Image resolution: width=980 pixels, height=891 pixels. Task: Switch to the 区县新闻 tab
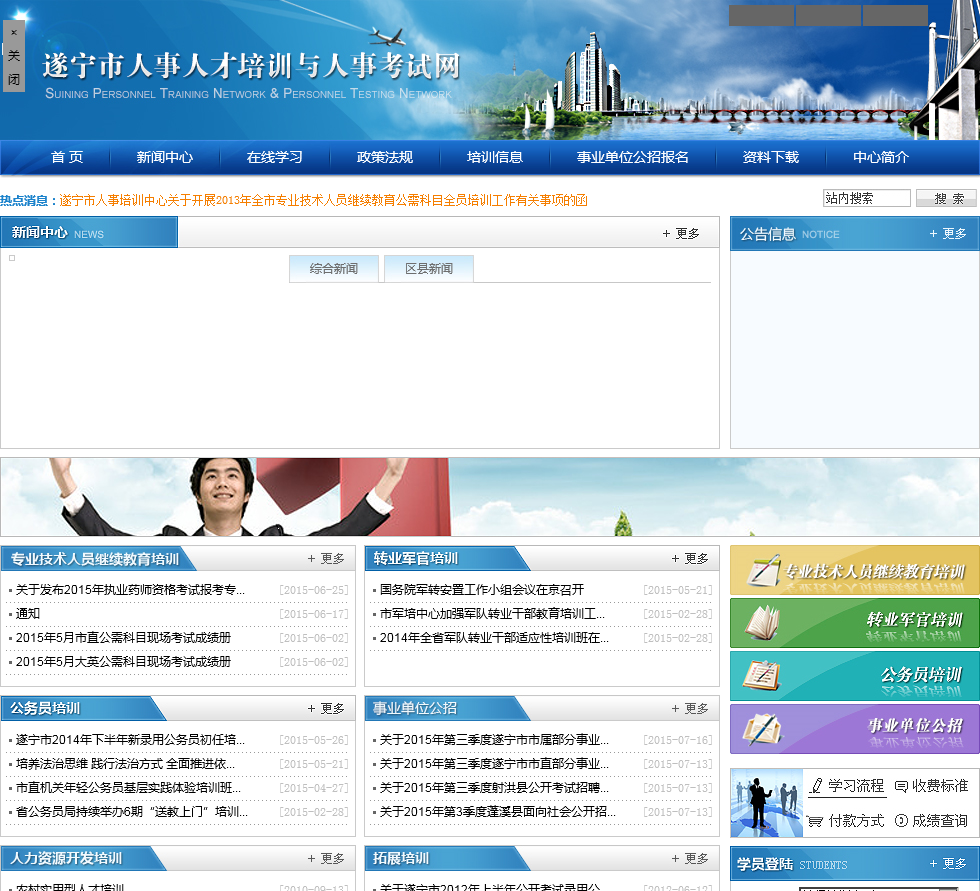pos(429,269)
